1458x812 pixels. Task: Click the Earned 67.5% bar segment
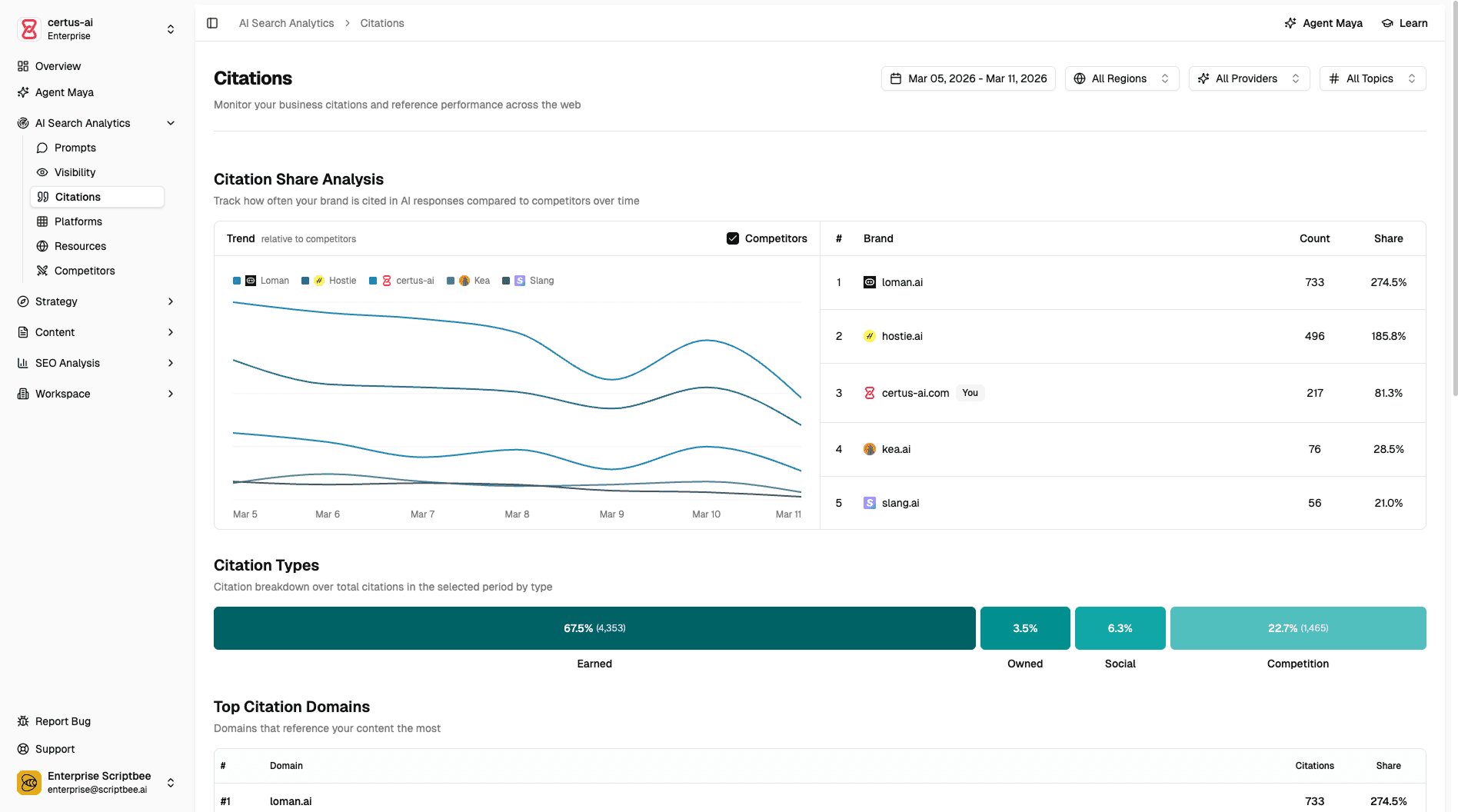[594, 628]
